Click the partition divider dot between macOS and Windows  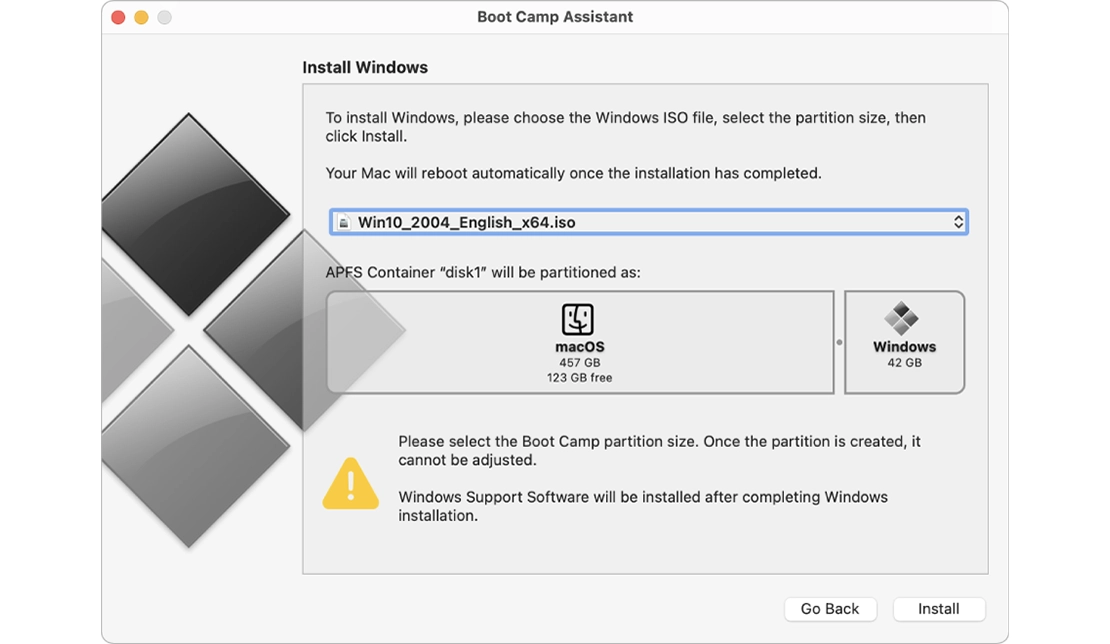[x=839, y=343]
